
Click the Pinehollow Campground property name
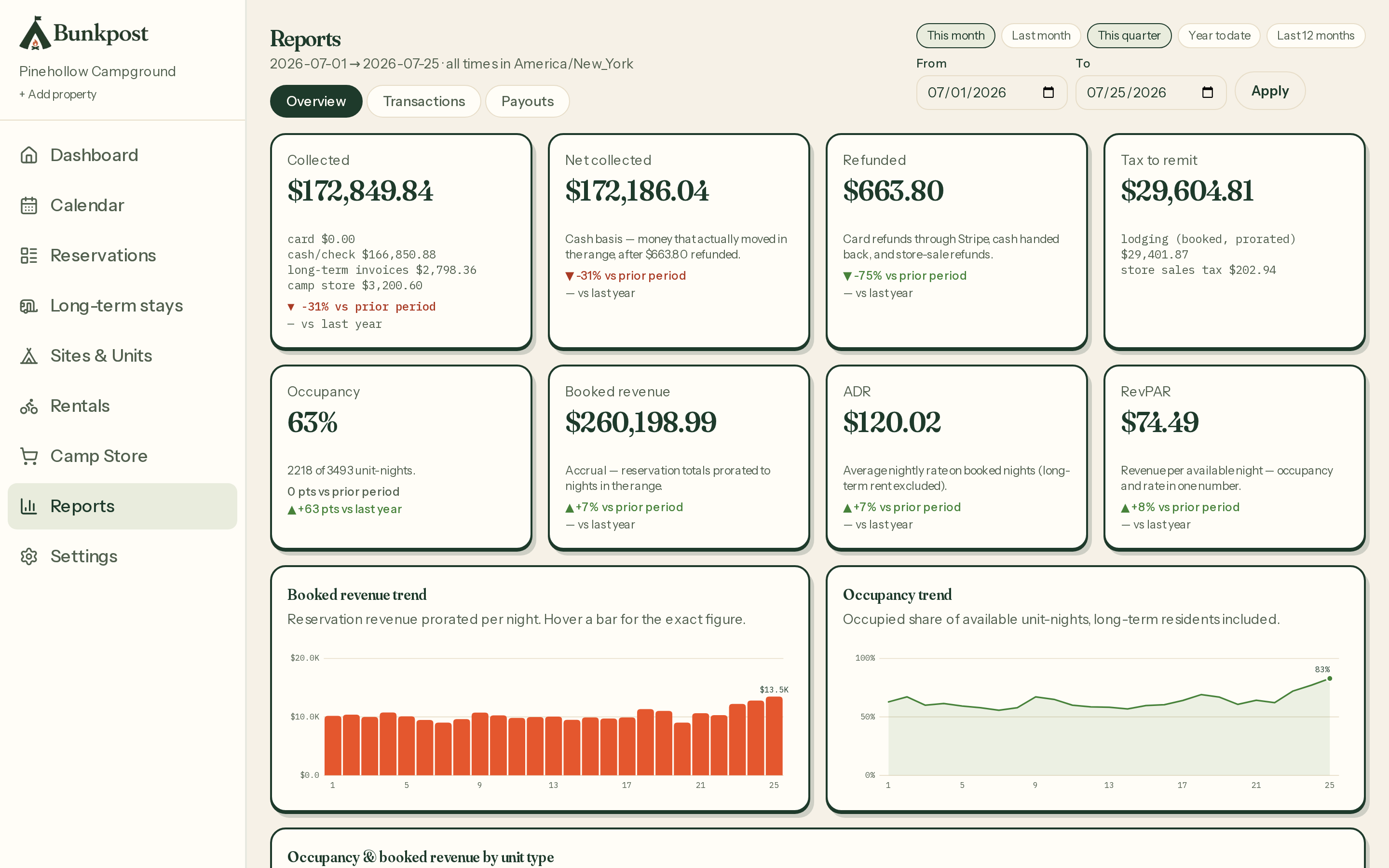pyautogui.click(x=97, y=71)
